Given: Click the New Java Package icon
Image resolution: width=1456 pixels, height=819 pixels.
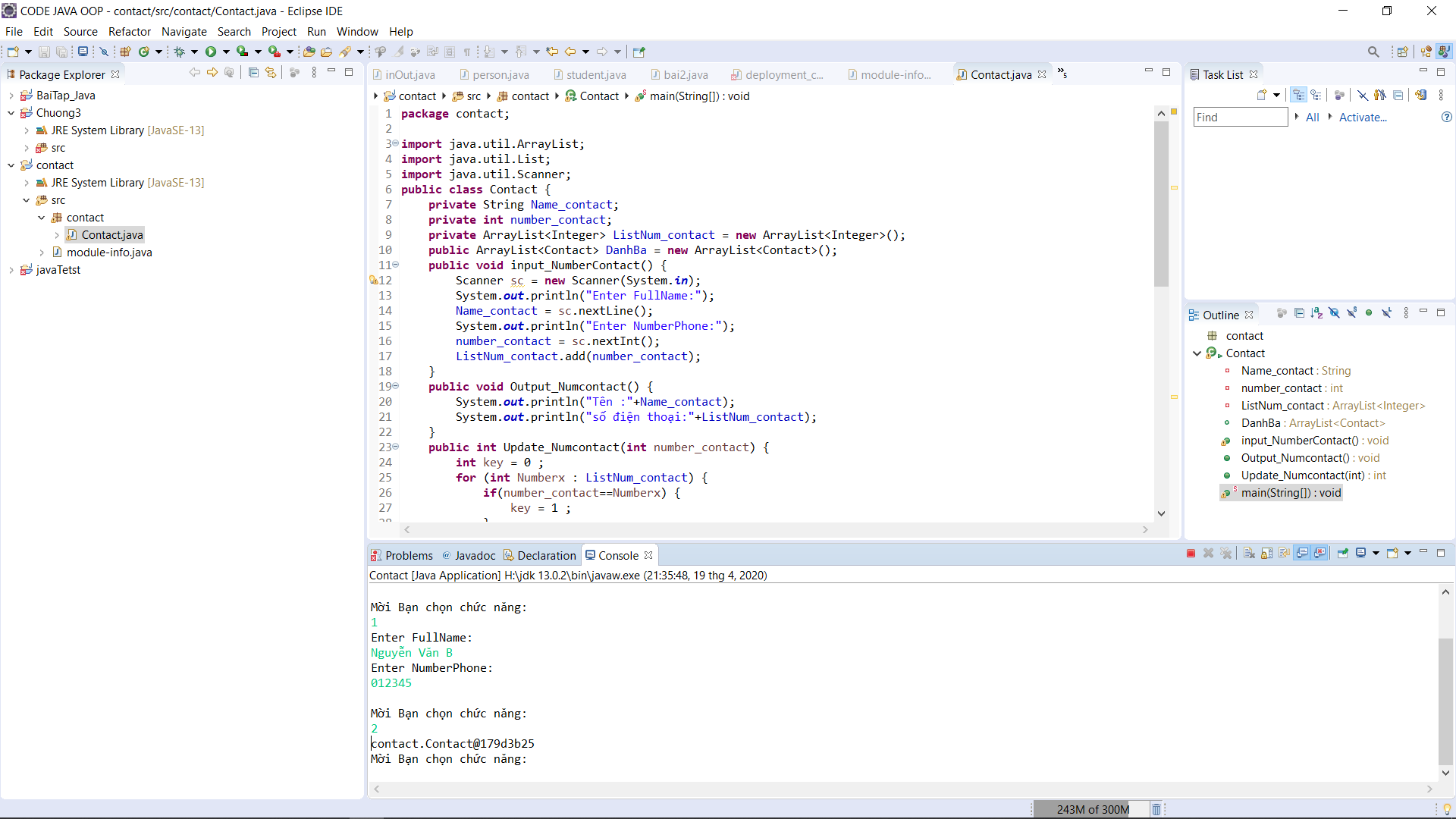Looking at the screenshot, I should [125, 52].
